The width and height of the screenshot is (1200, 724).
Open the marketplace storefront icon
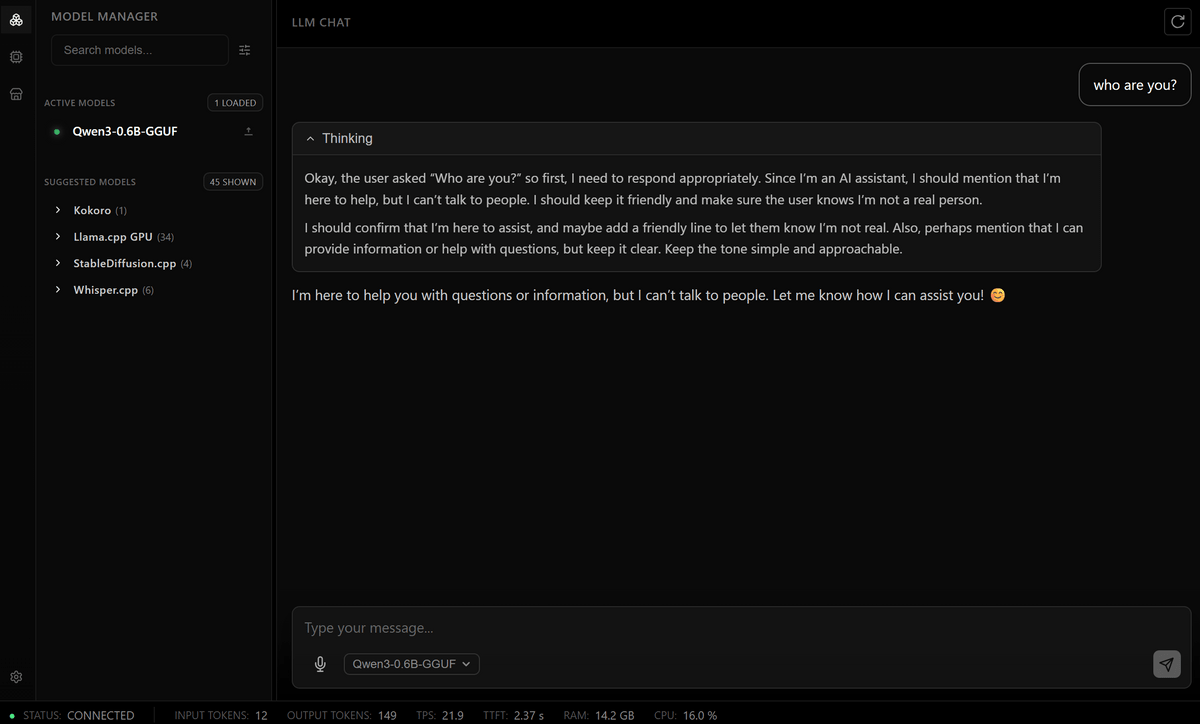[16, 94]
